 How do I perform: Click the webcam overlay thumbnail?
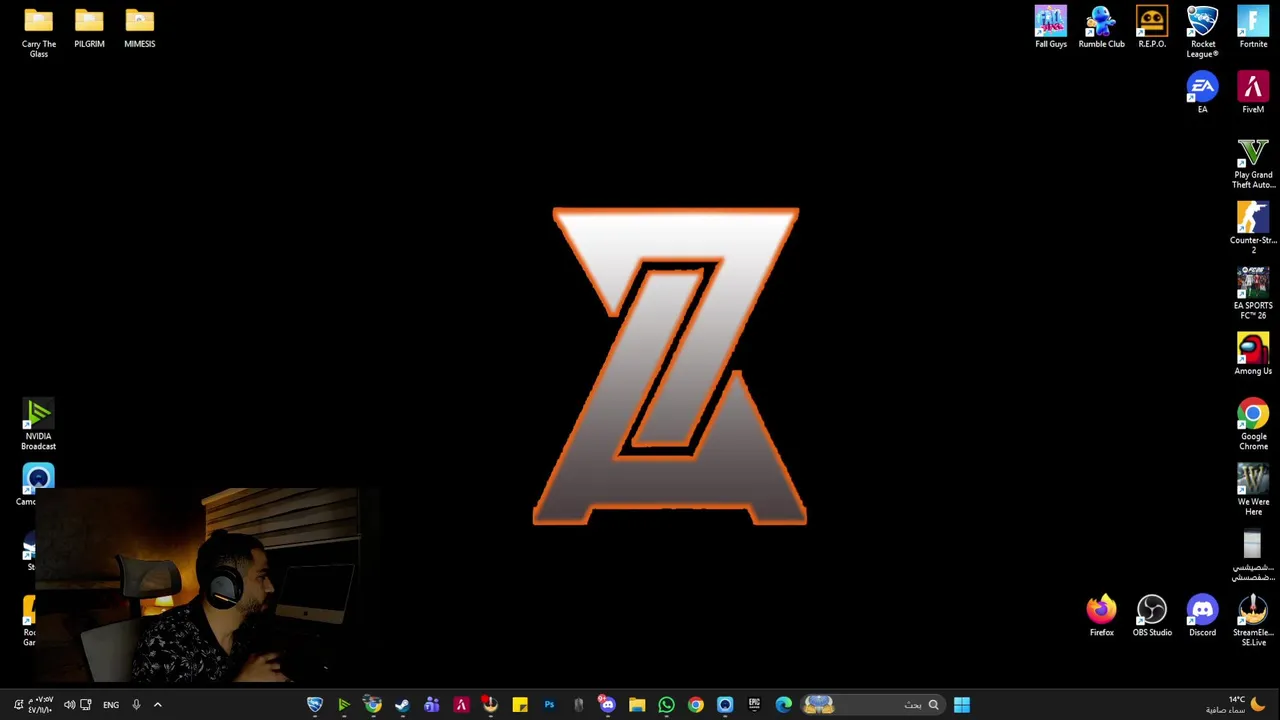(x=210, y=585)
